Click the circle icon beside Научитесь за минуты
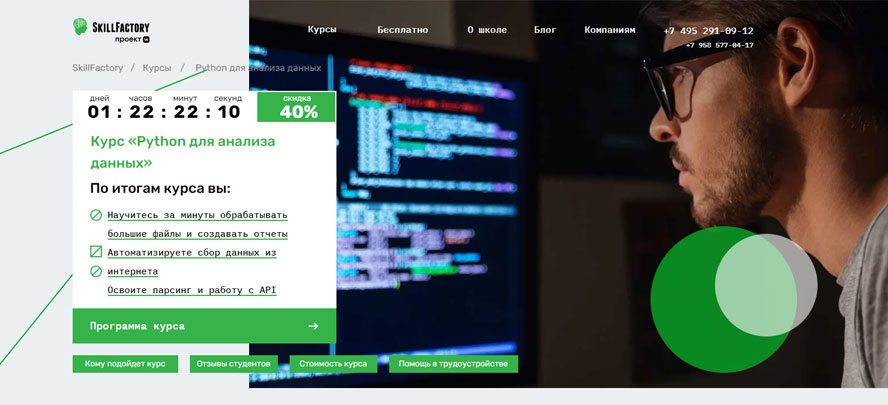Image resolution: width=888 pixels, height=405 pixels. pyautogui.click(x=96, y=215)
